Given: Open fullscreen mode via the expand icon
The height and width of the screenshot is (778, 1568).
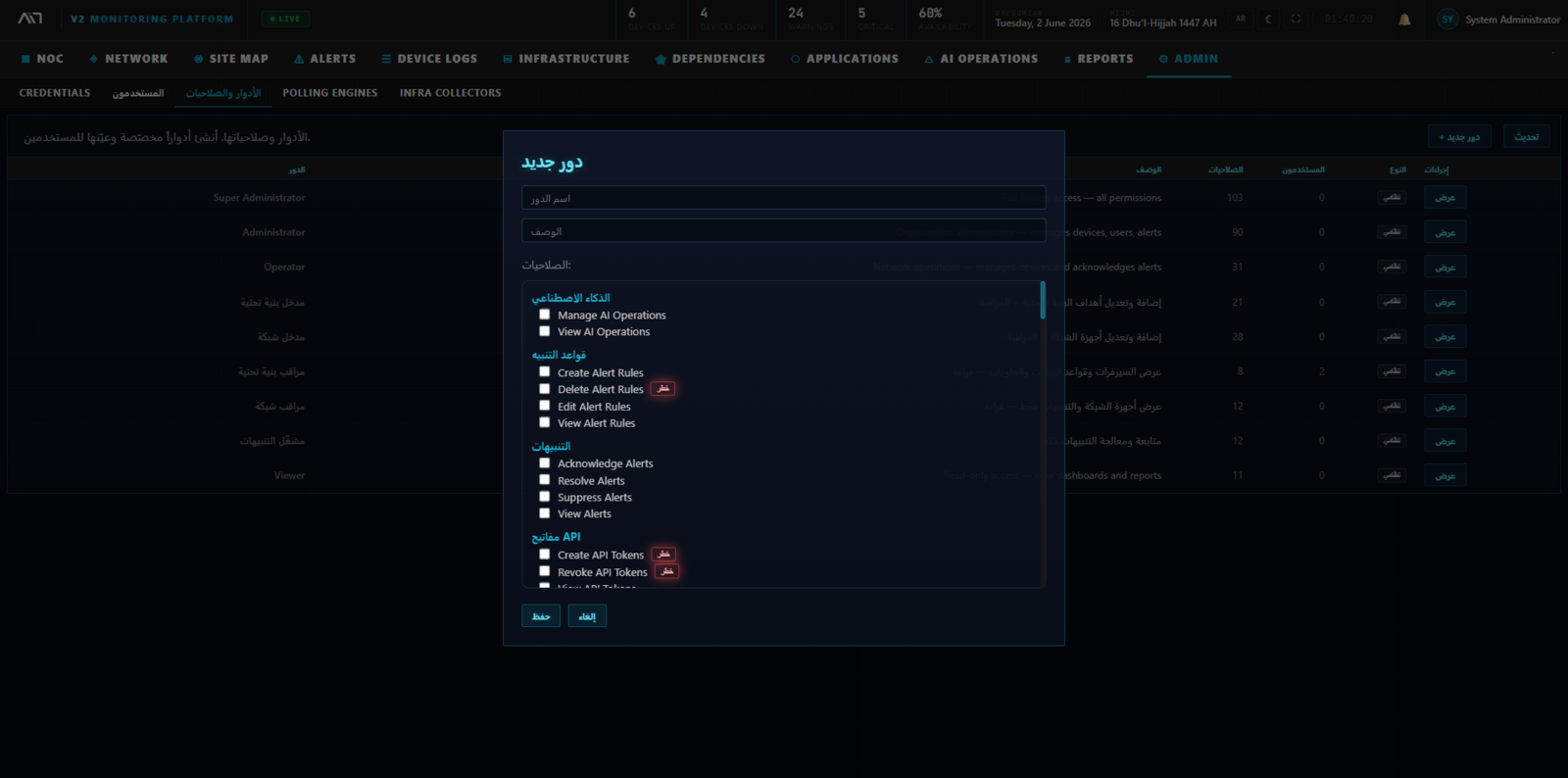Looking at the screenshot, I should 1296,19.
